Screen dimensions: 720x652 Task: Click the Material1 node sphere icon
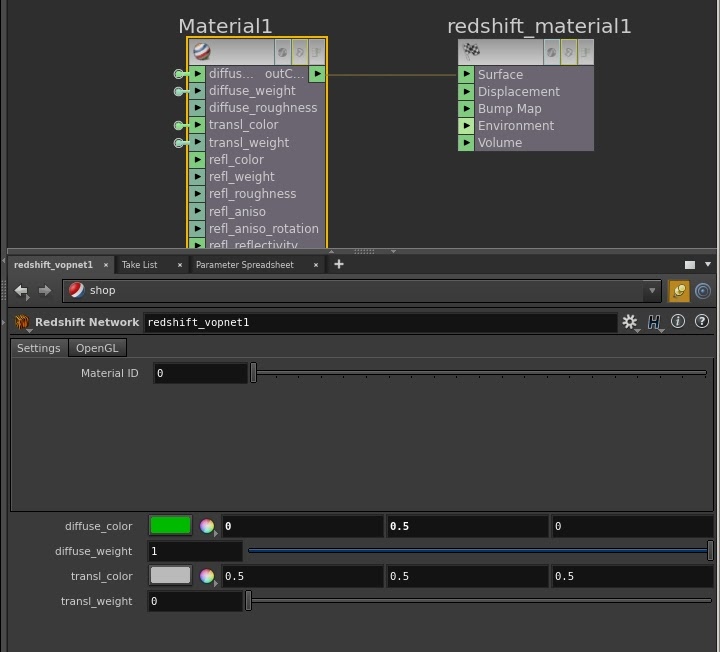202,51
